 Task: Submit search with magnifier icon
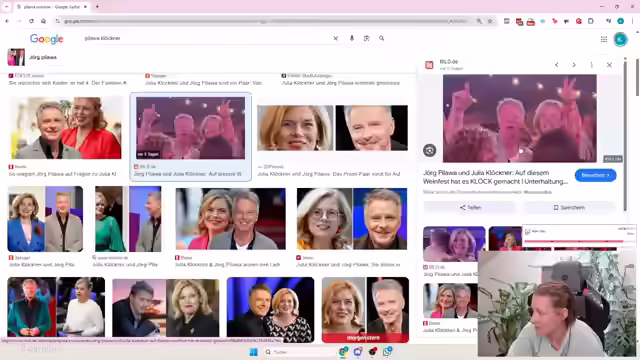[x=382, y=38]
